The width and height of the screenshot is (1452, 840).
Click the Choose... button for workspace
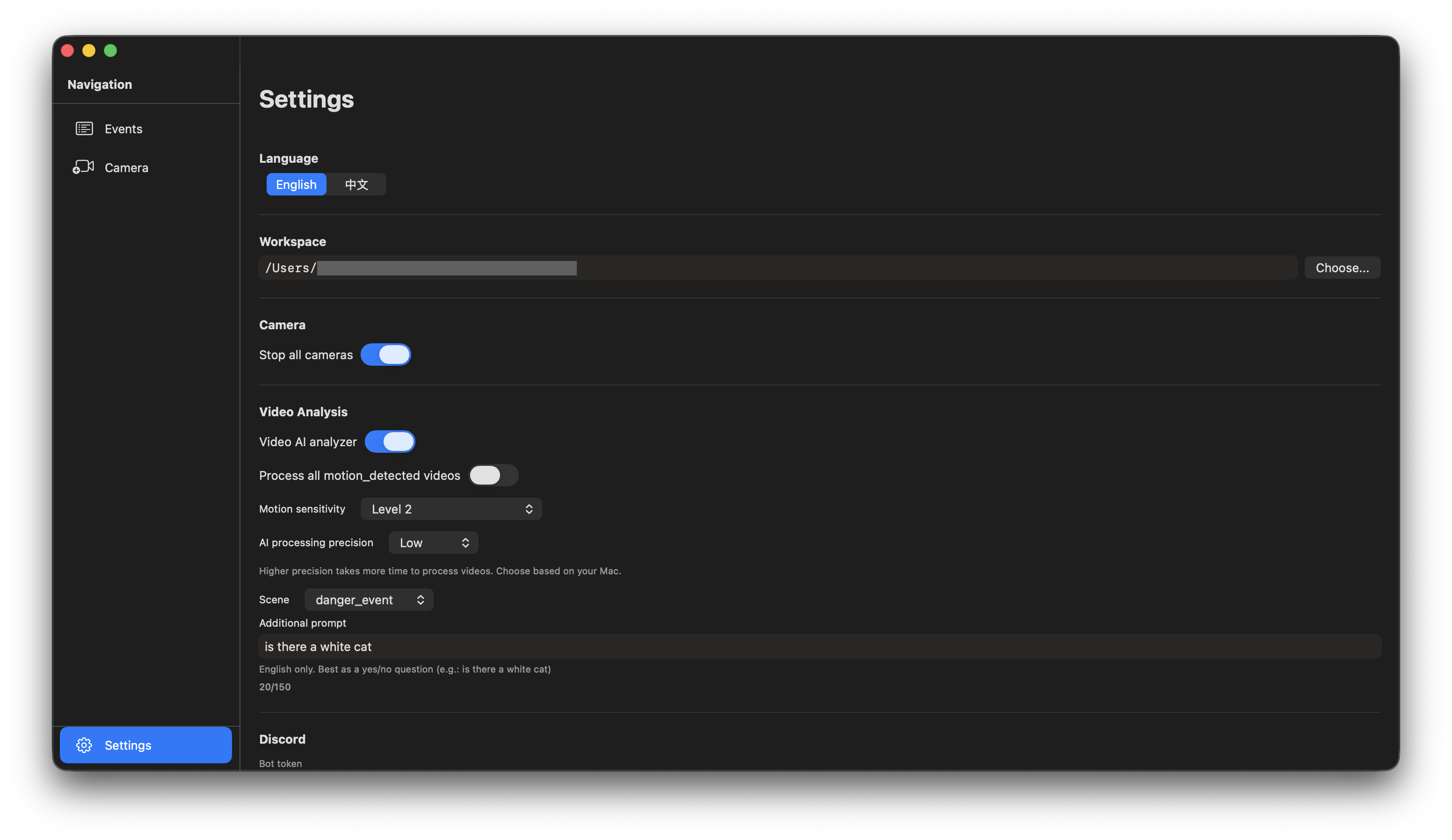(x=1343, y=268)
